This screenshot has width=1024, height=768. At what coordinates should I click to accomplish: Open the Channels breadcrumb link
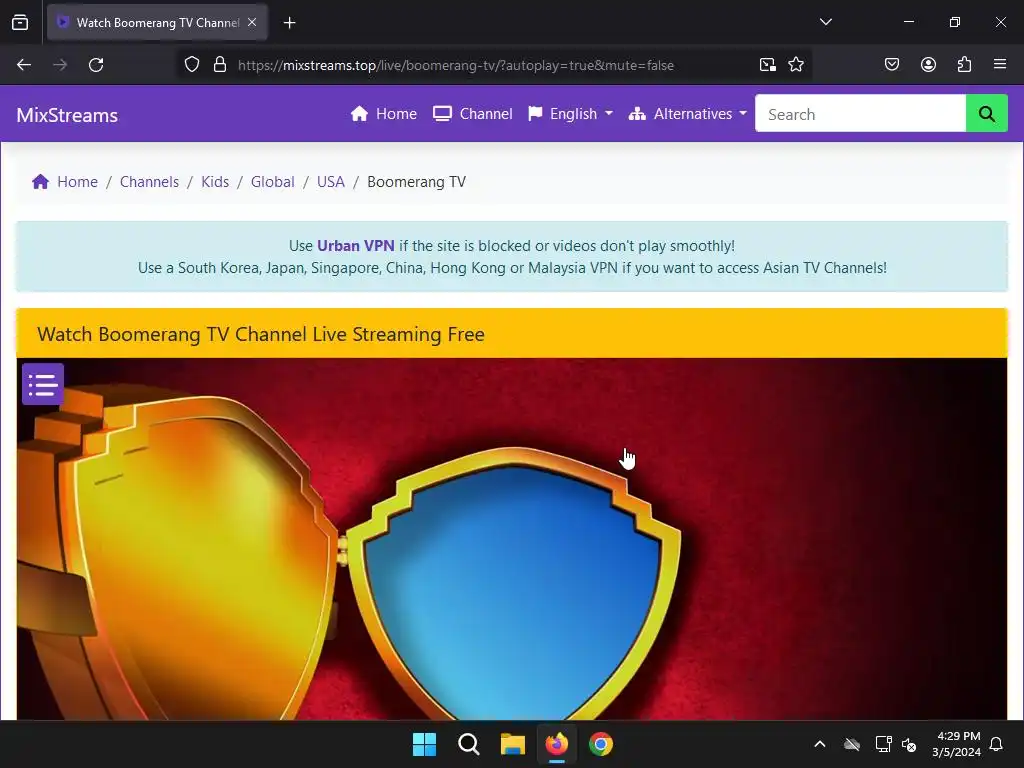click(150, 182)
